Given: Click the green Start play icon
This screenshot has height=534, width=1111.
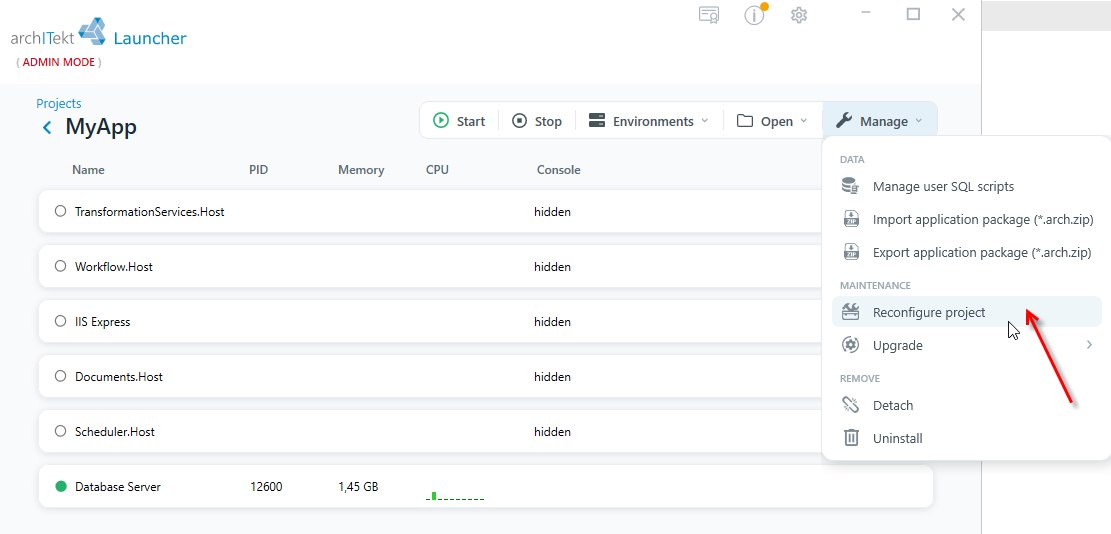Looking at the screenshot, I should click(x=441, y=121).
